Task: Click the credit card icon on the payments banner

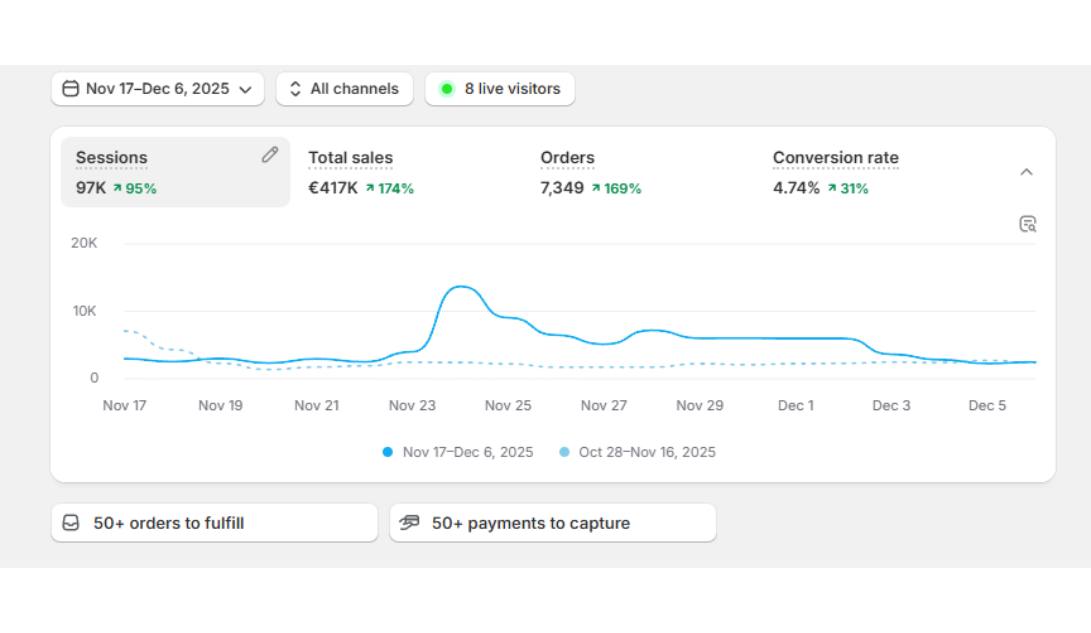Action: point(409,522)
